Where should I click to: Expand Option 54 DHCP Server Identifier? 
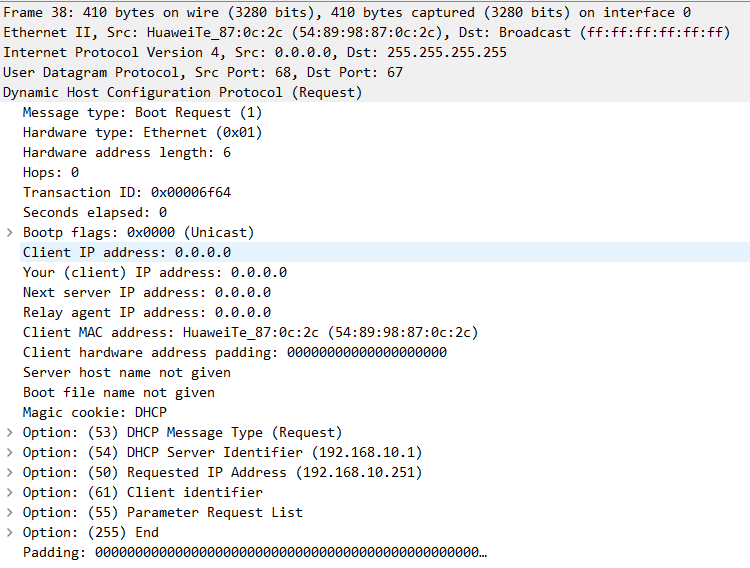[10, 452]
